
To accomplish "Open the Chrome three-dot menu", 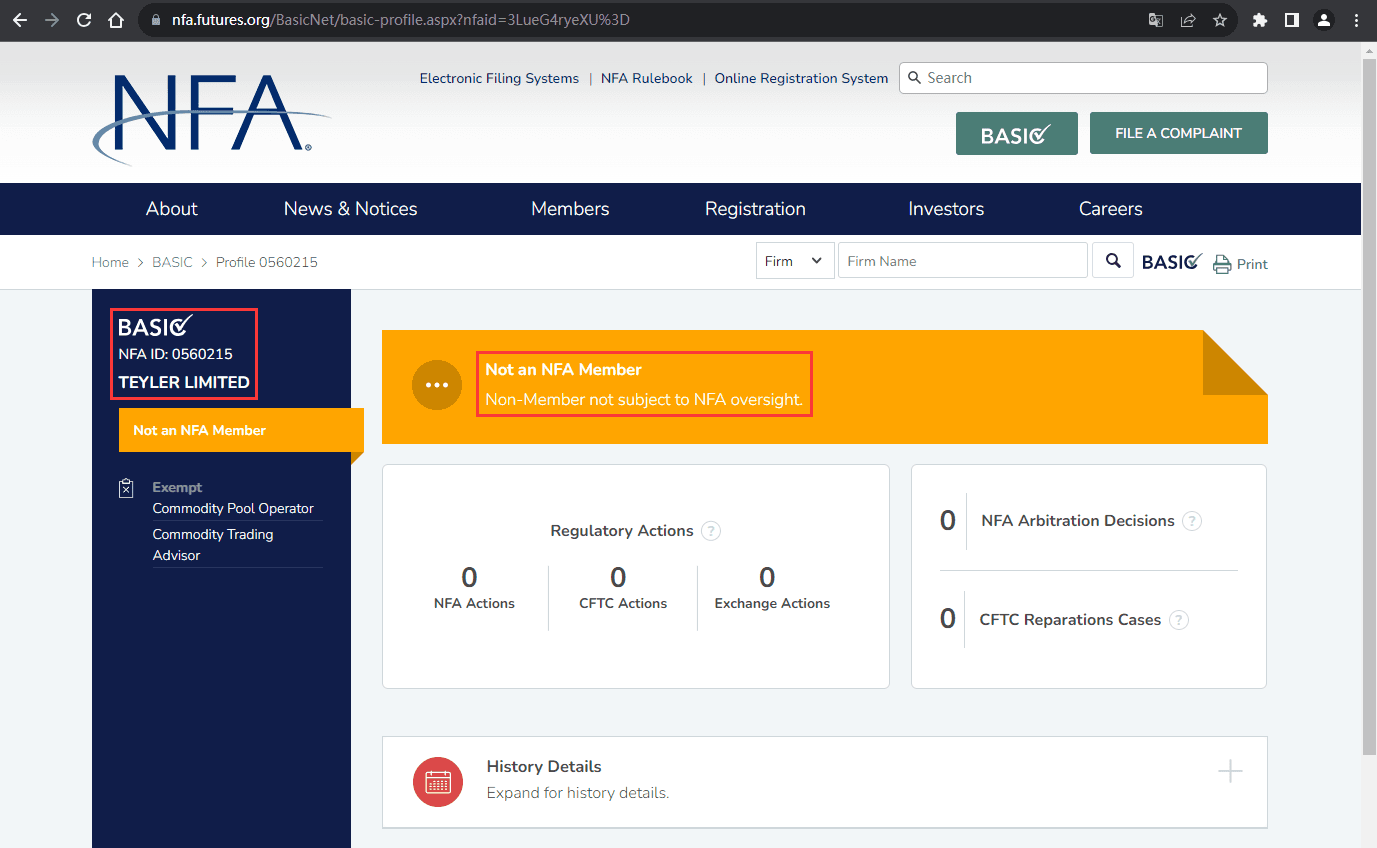I will tap(1356, 20).
